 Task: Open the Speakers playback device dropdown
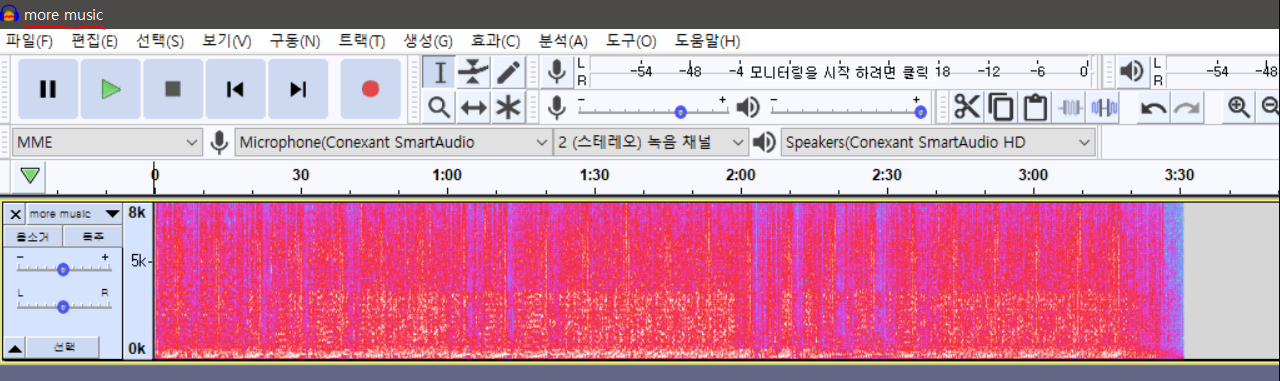938,142
